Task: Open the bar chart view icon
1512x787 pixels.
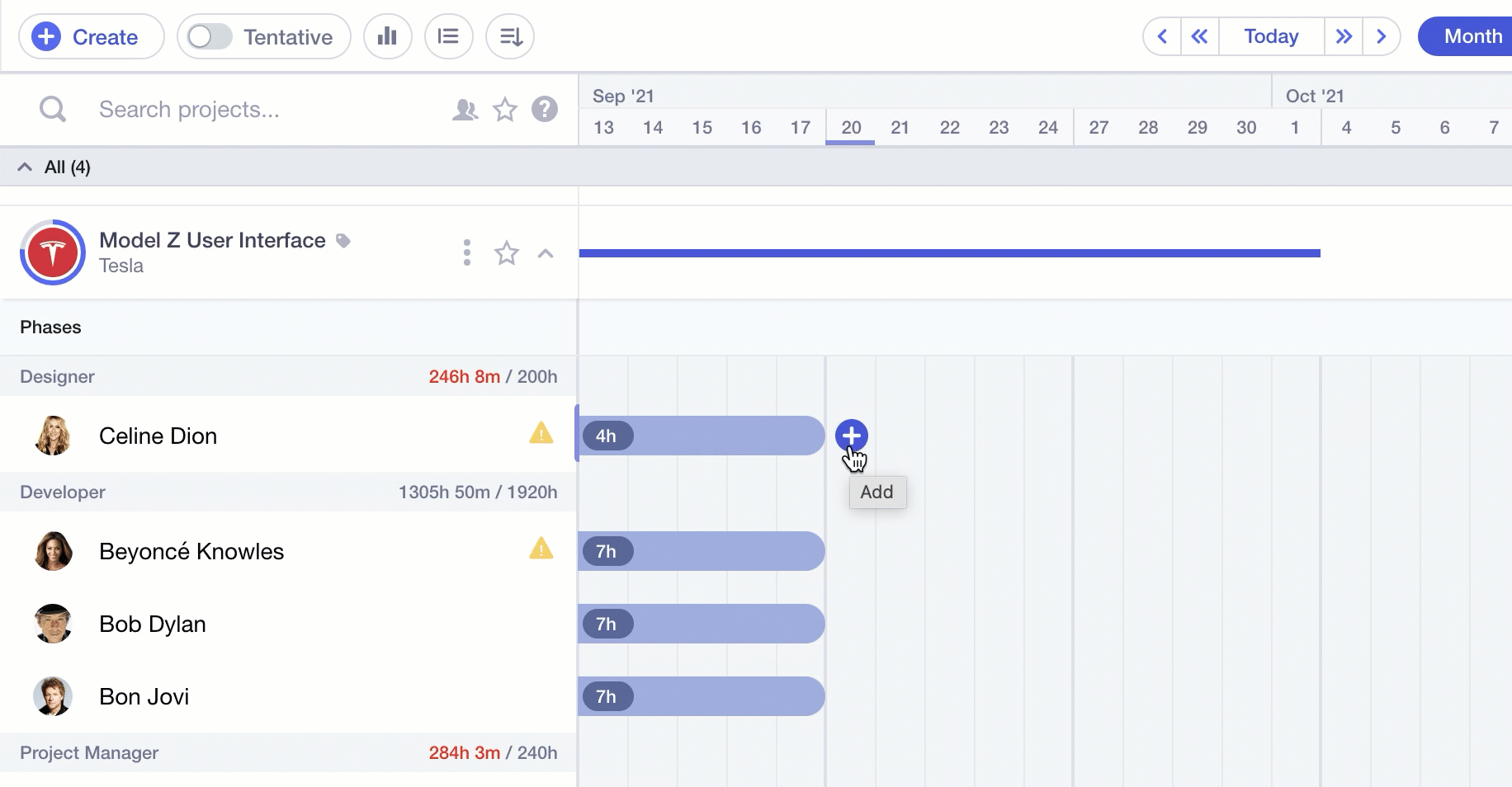Action: click(x=388, y=36)
